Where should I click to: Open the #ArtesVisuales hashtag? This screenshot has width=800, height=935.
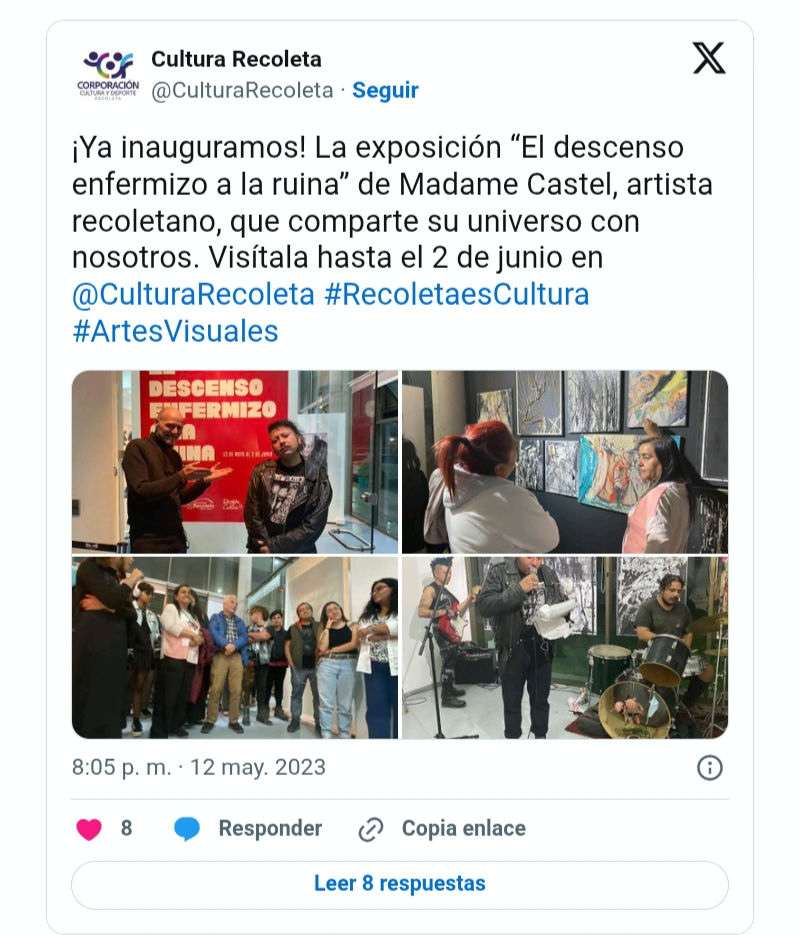coord(175,332)
